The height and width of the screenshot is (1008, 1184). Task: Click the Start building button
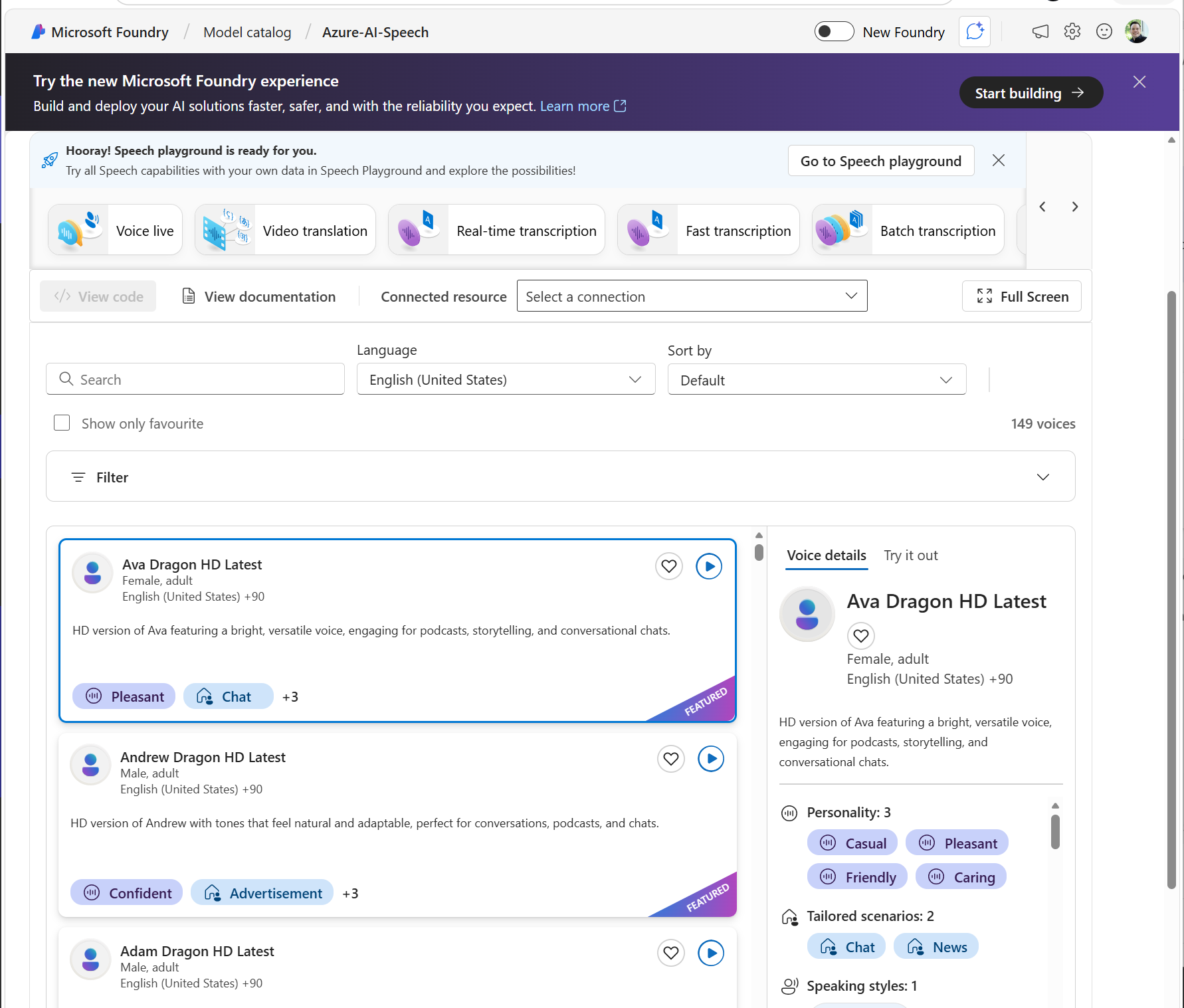pyautogui.click(x=1031, y=93)
